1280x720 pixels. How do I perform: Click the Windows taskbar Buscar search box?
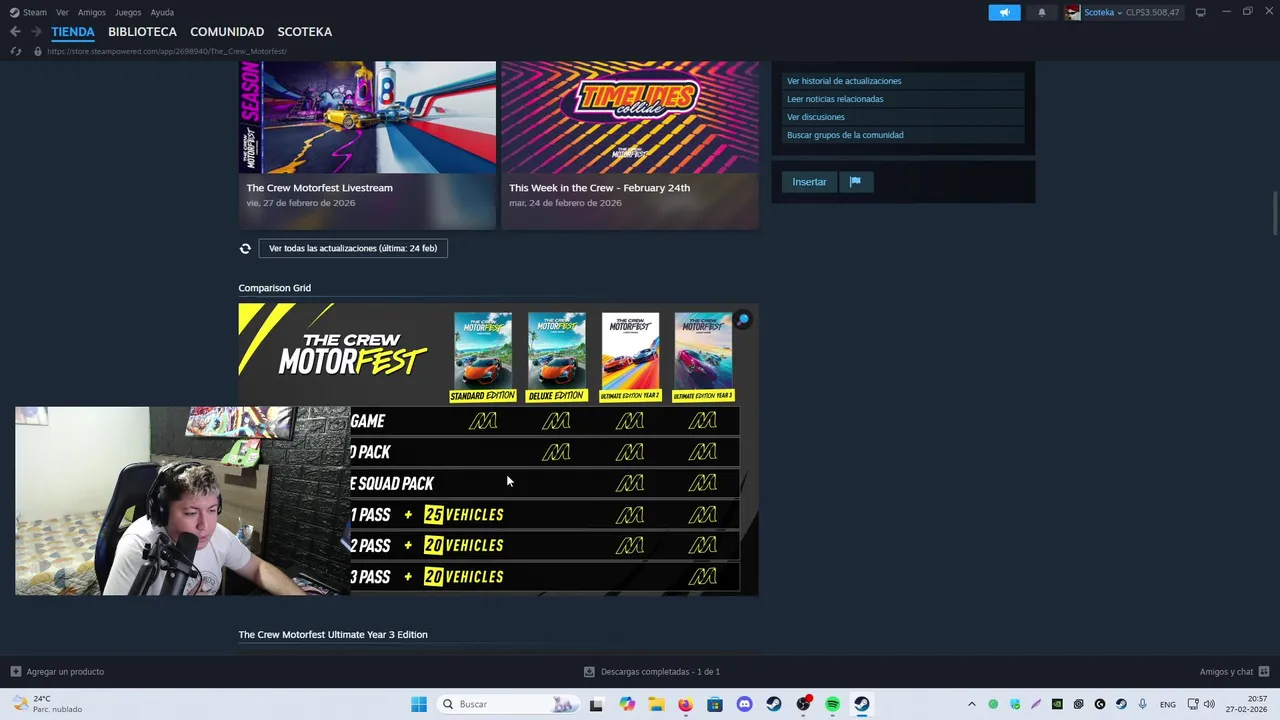(508, 704)
